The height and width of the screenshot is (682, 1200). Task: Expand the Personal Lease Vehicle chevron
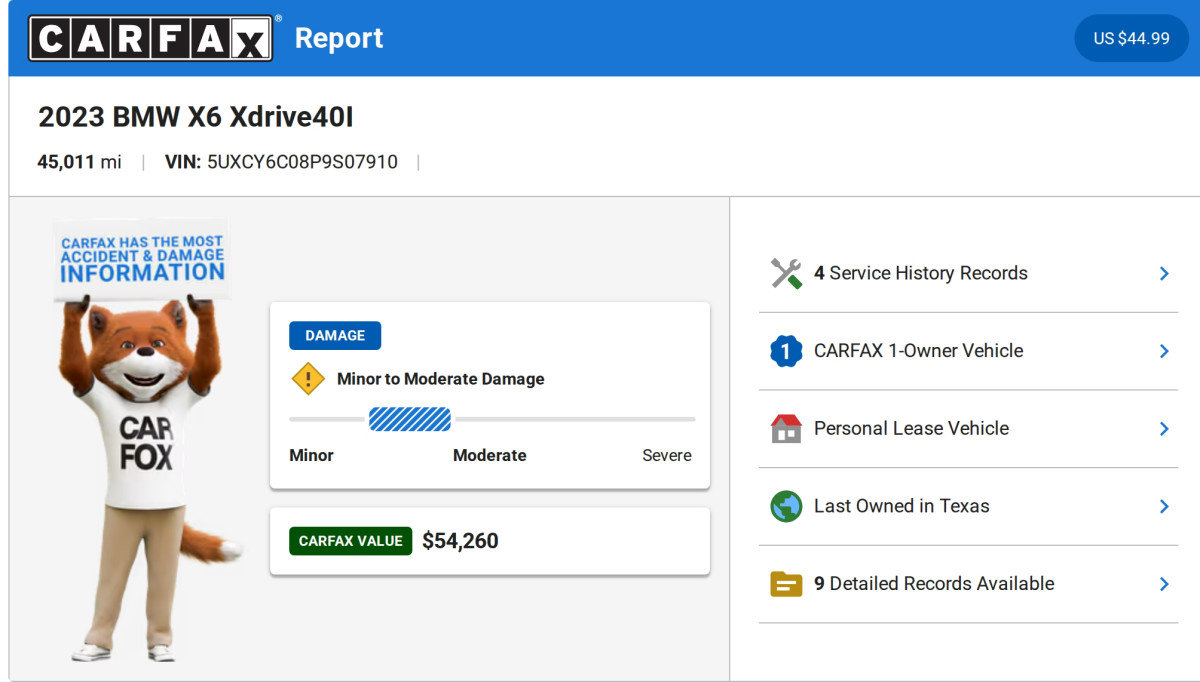click(1164, 429)
